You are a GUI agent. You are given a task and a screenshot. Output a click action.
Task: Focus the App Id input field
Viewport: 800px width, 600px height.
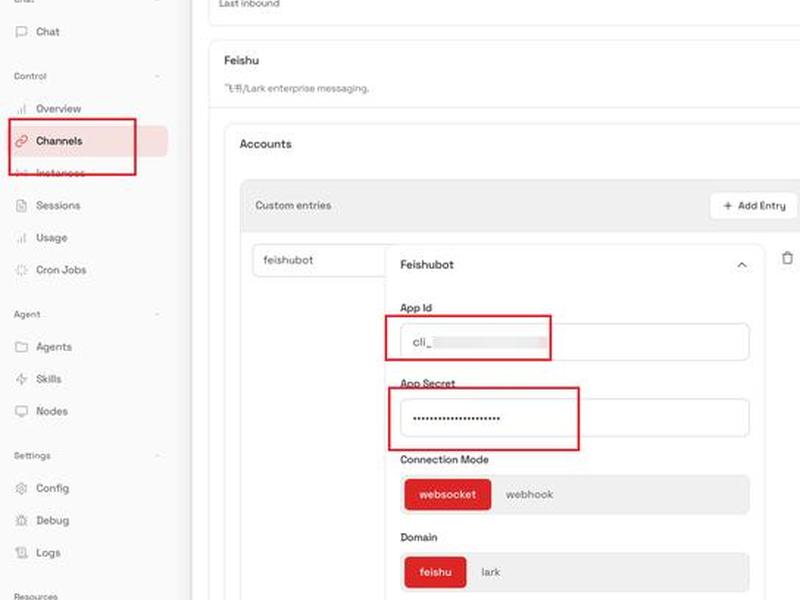pyautogui.click(x=574, y=342)
